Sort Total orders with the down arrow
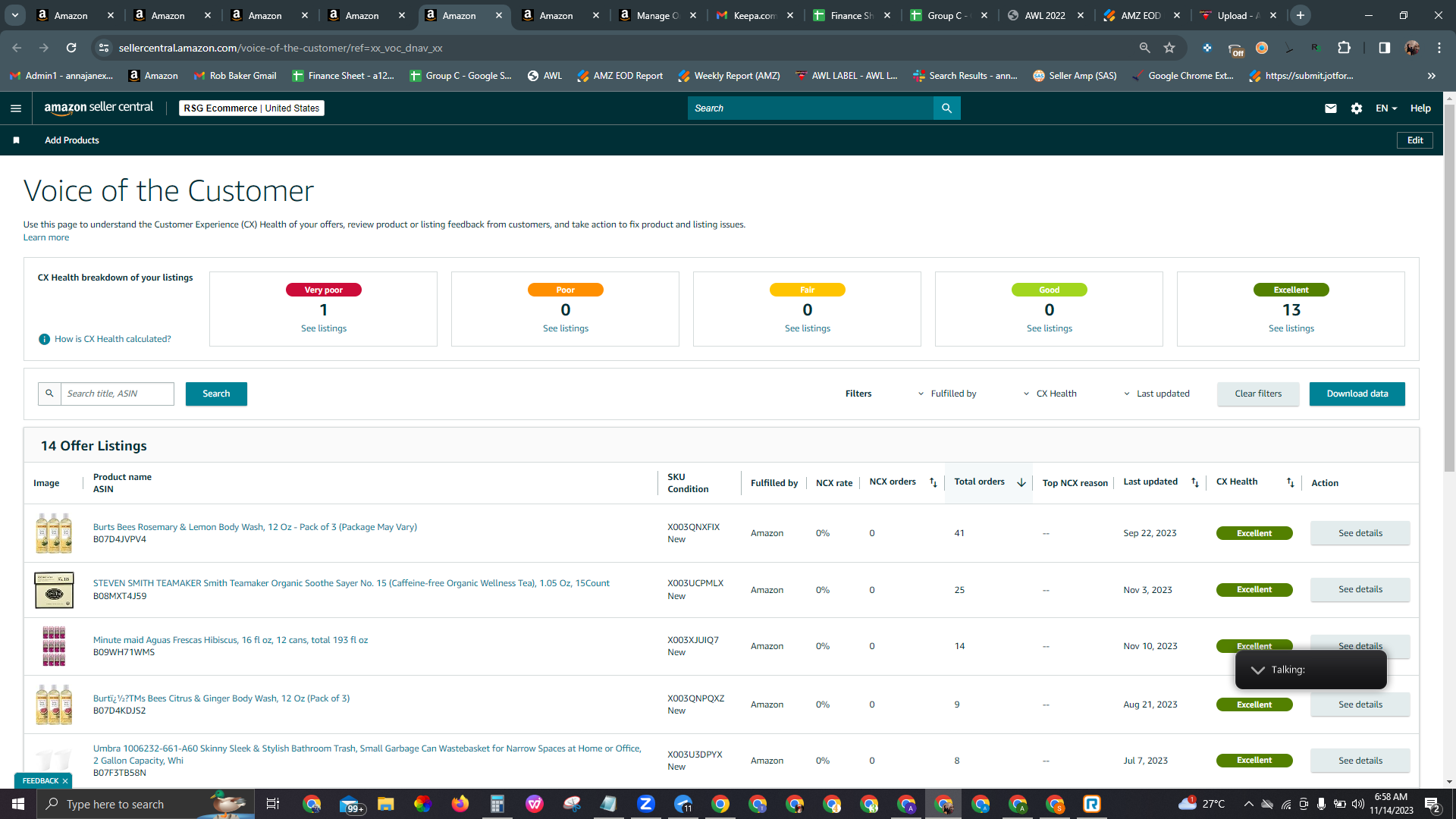Screen dimensions: 1456x819 coord(1021,482)
